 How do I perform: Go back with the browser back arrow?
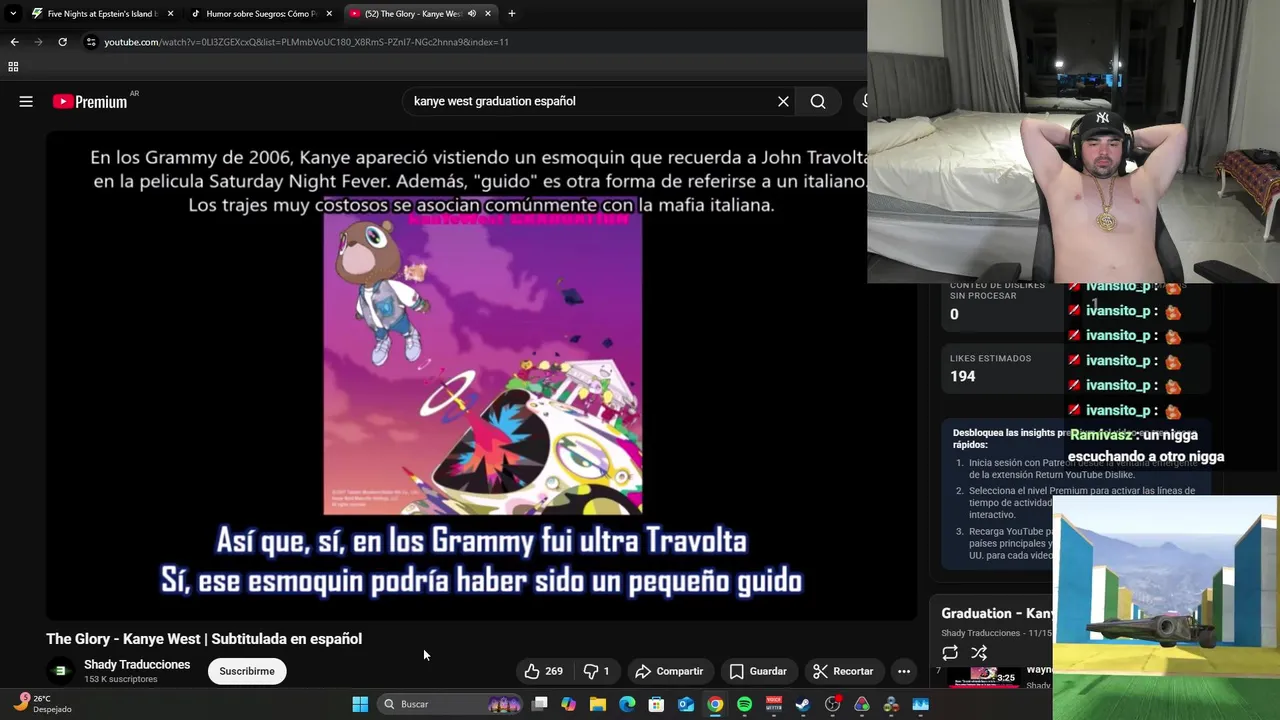point(14,42)
